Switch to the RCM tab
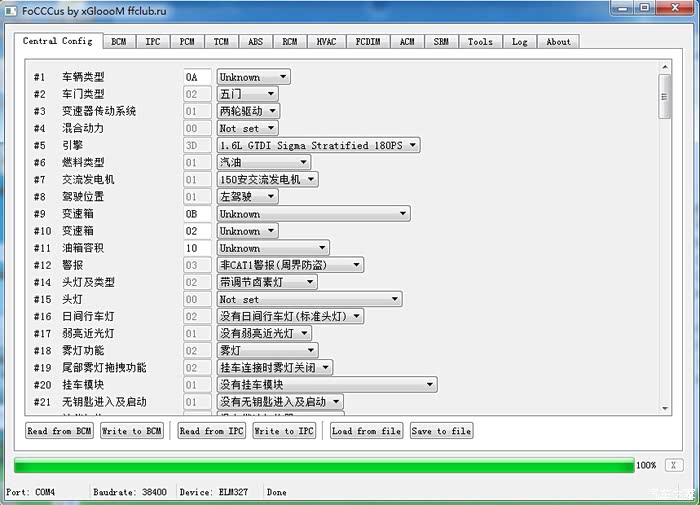Viewport: 700px width, 505px height. tap(290, 42)
